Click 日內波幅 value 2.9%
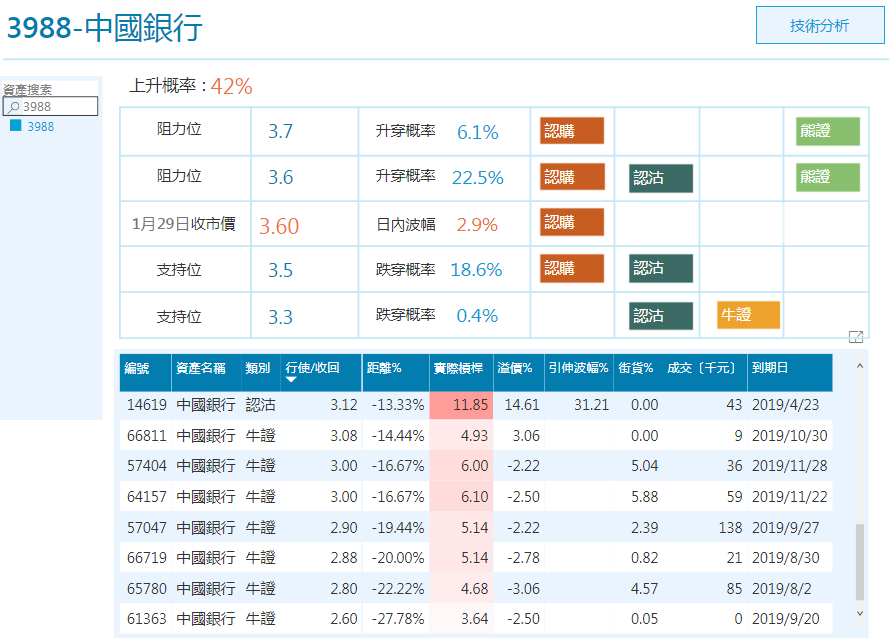 pos(477,224)
